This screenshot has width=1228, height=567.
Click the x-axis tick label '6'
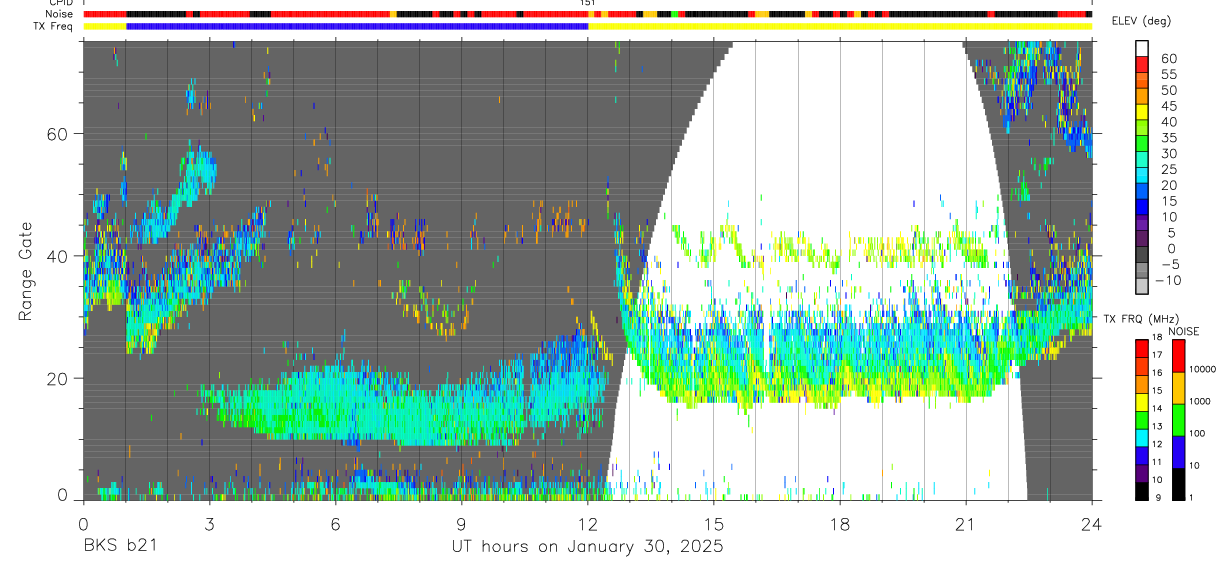[x=335, y=523]
